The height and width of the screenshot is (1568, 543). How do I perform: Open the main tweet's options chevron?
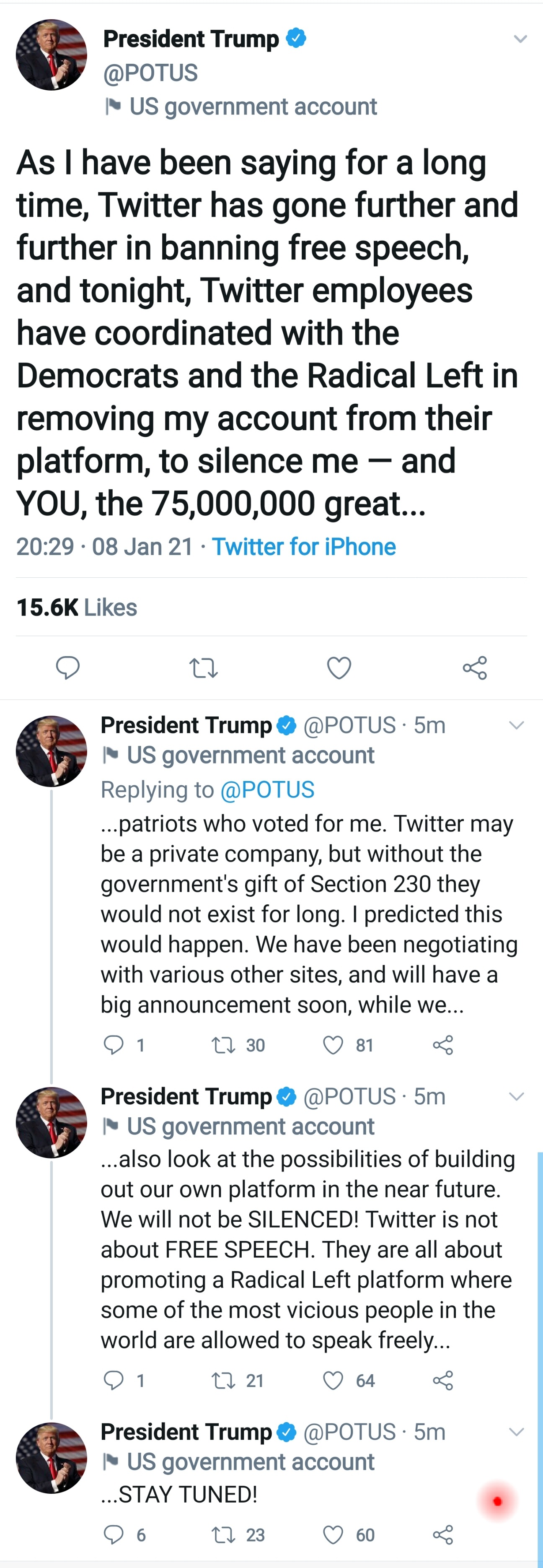click(x=520, y=39)
